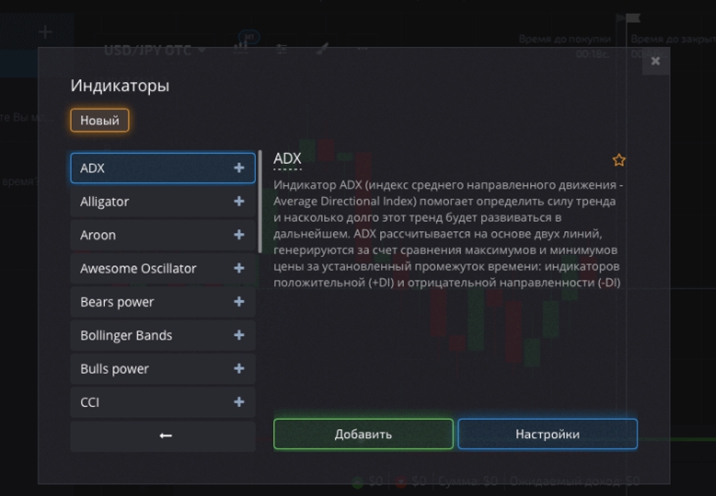Click the Новый filter tag
The height and width of the screenshot is (496, 716).
coord(99,121)
